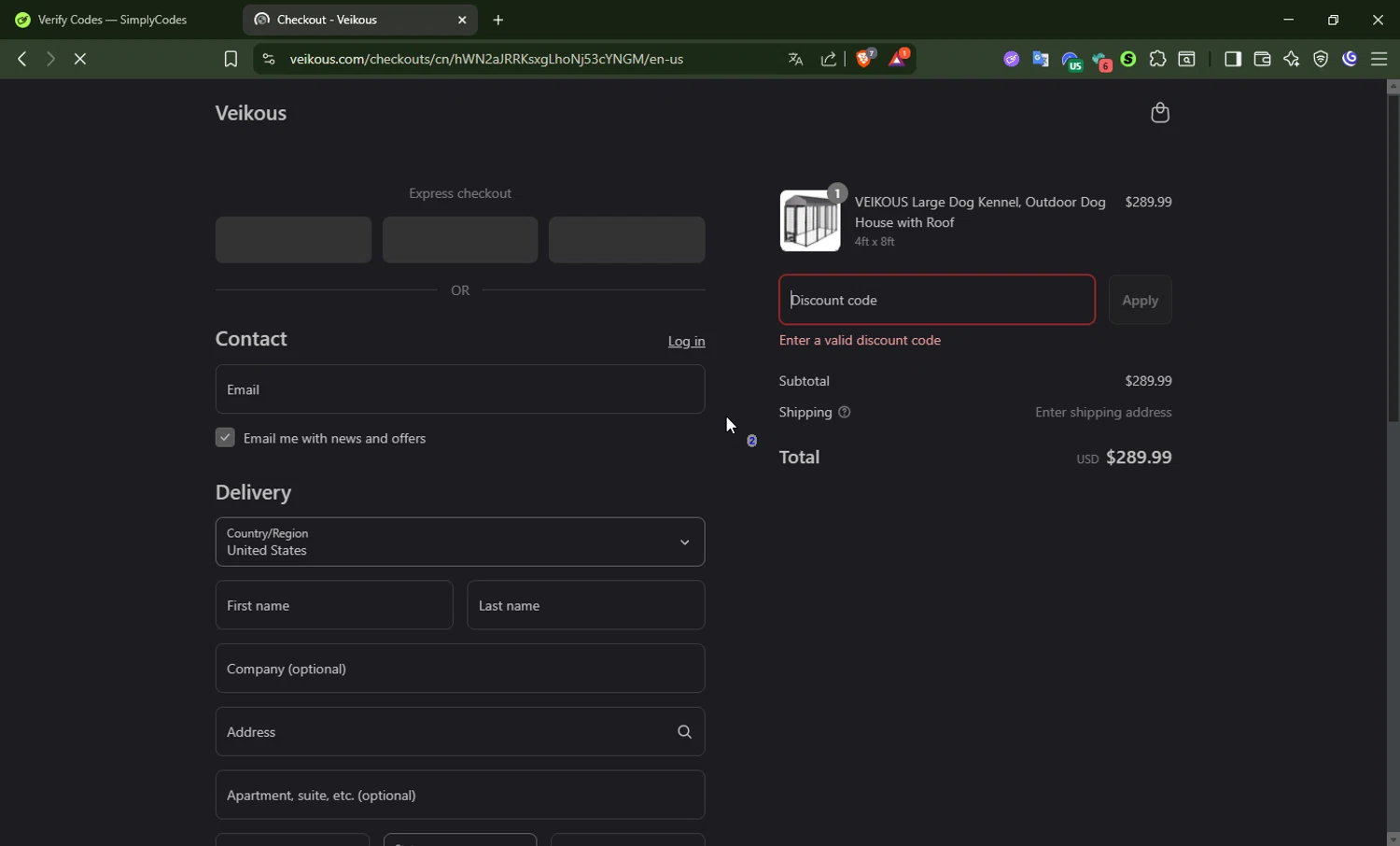Click the address bar URL
The height and width of the screenshot is (846, 1400).
pos(486,59)
